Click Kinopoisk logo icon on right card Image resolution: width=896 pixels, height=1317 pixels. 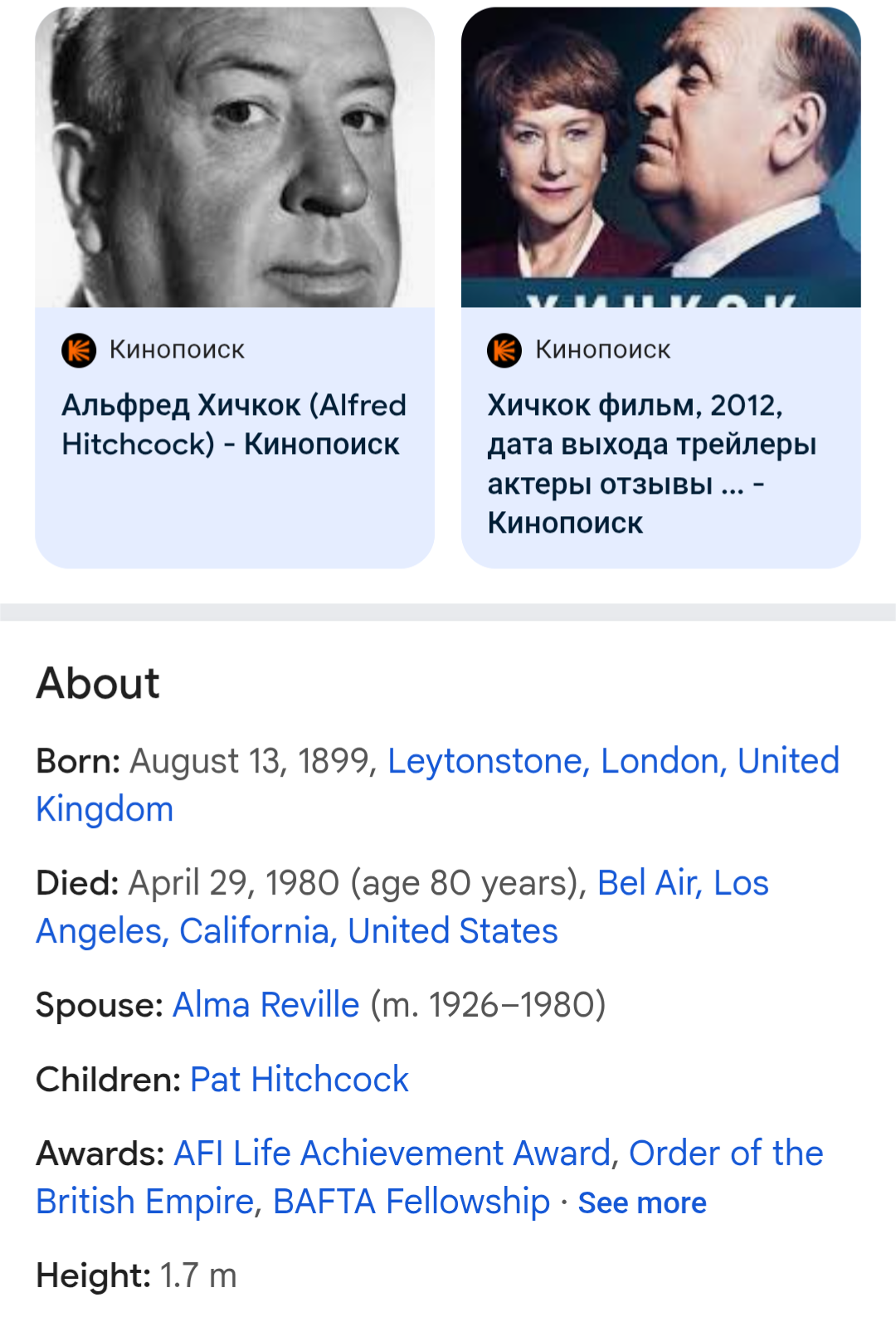504,350
